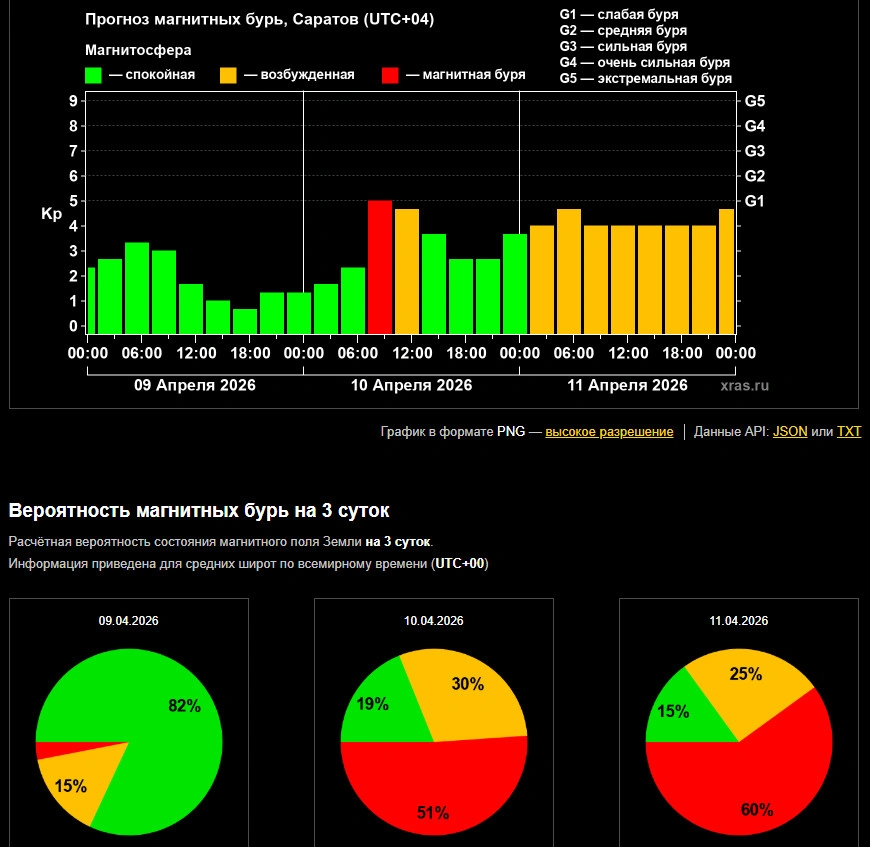Click the red "магнитная буря" legend swatch
This screenshot has height=847, width=870.
click(x=391, y=75)
